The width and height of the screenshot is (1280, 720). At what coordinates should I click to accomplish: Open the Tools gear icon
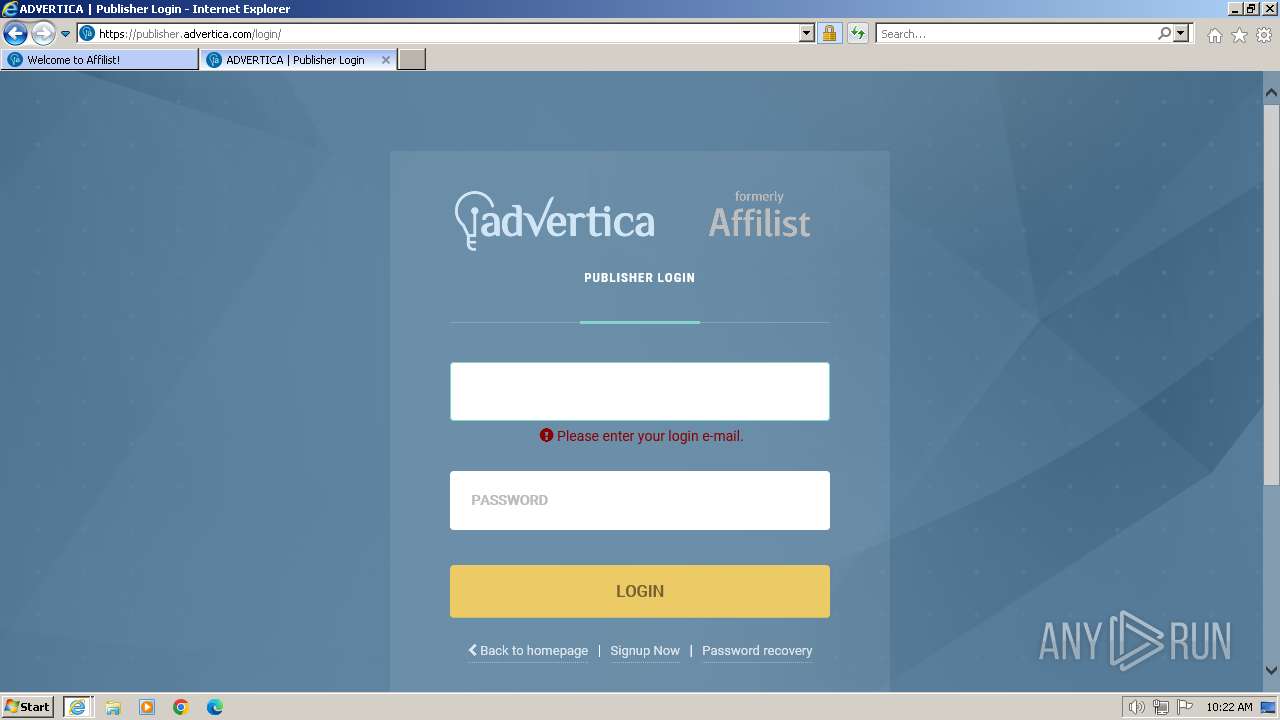pos(1264,35)
